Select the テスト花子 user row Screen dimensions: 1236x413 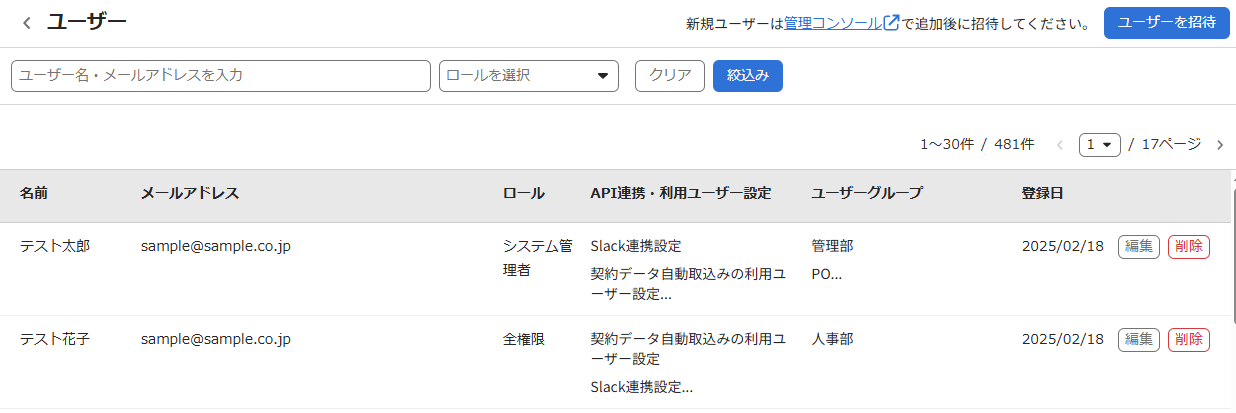click(x=615, y=362)
